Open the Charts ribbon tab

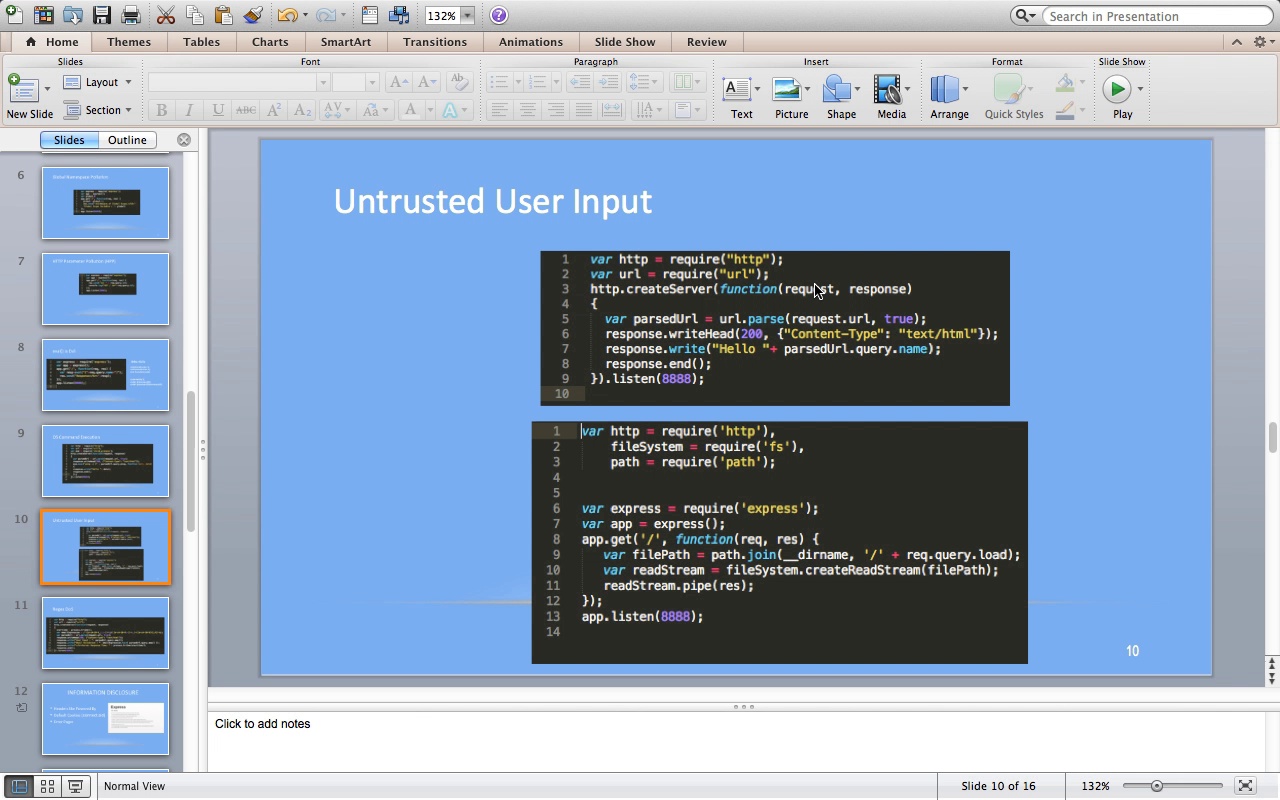click(x=270, y=42)
